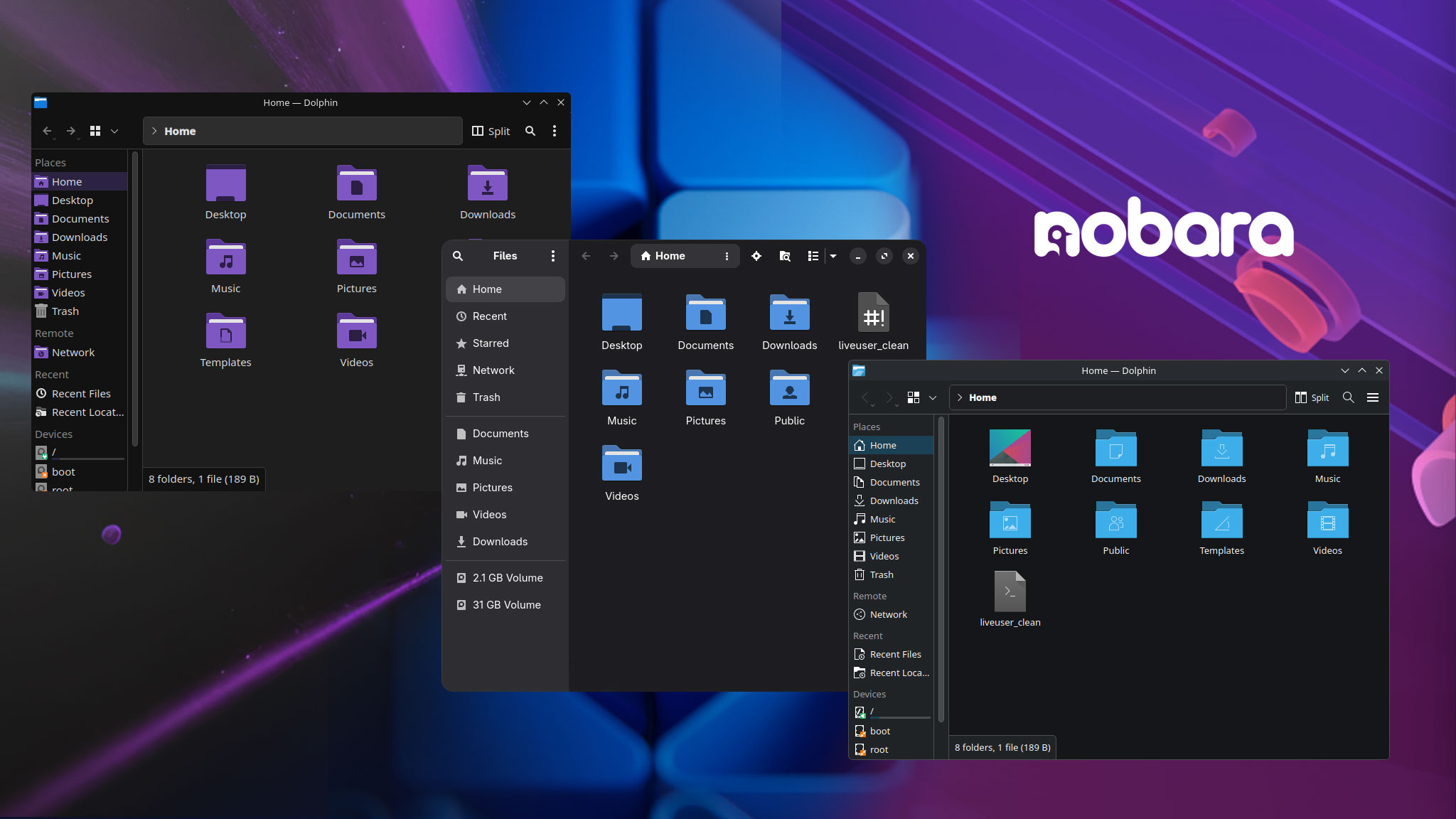Toggle Split view in the bottom Dolphin window
The height and width of the screenshot is (819, 1456).
click(1312, 397)
